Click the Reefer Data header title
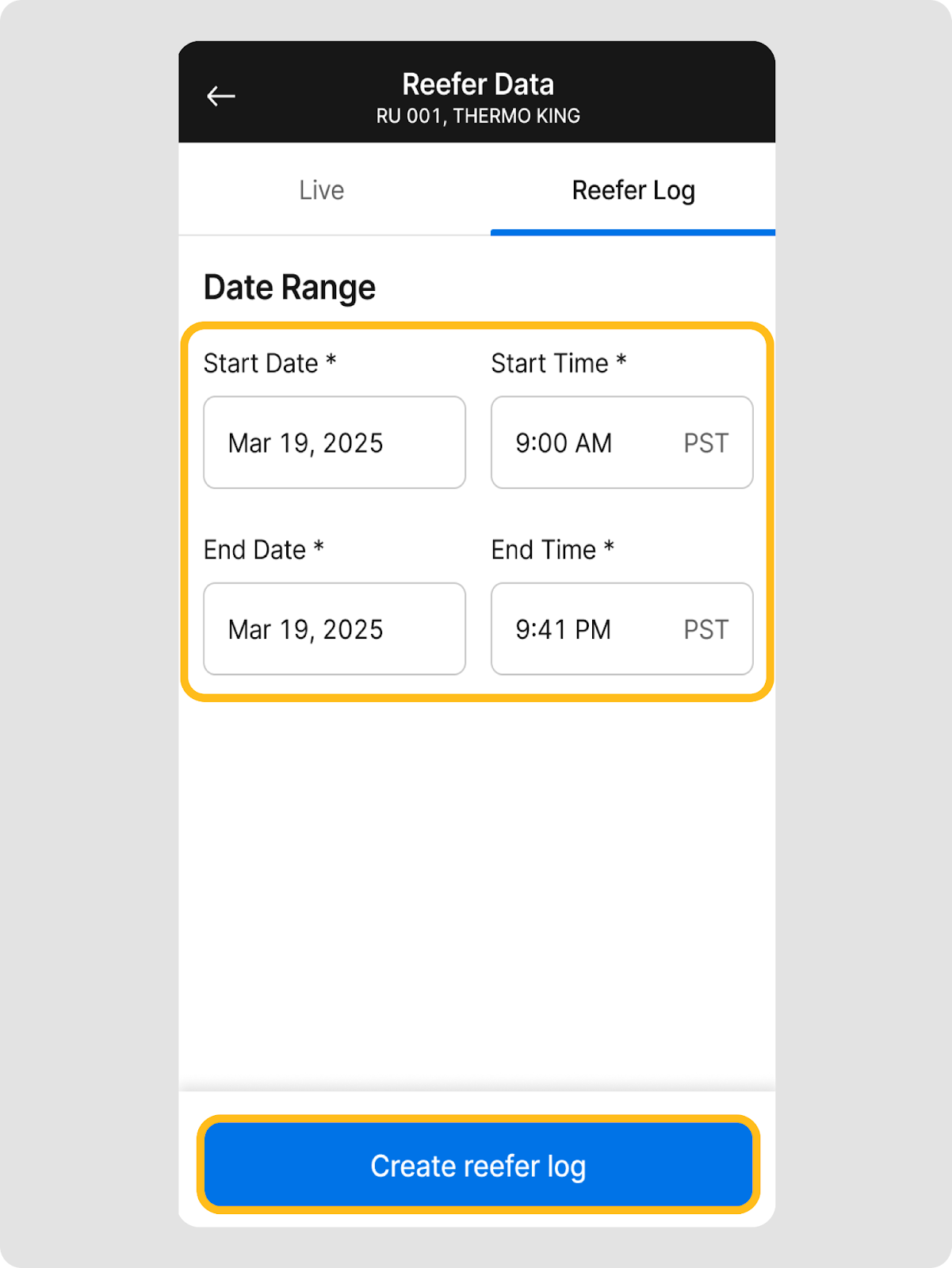Image resolution: width=952 pixels, height=1268 pixels. click(x=478, y=84)
